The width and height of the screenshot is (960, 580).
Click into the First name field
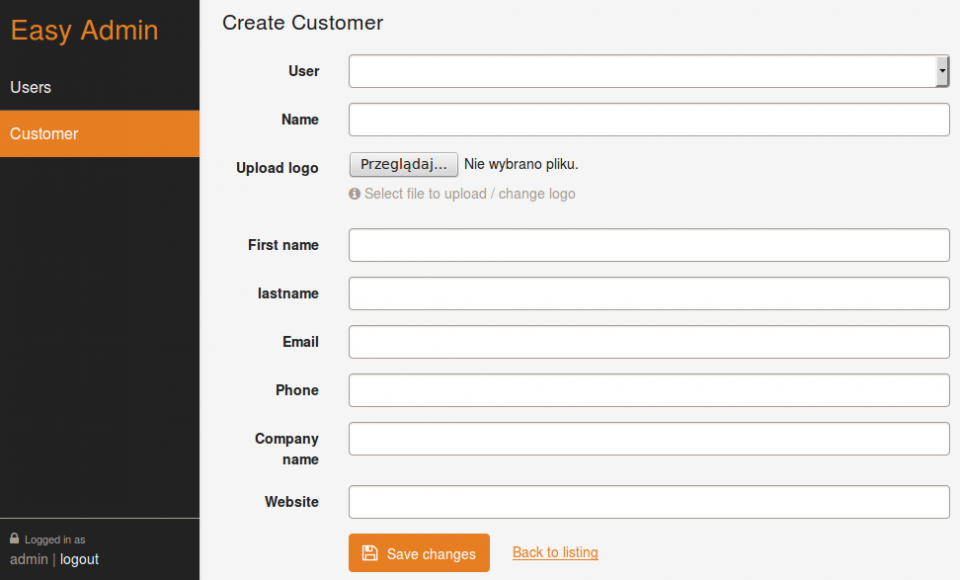coord(648,245)
